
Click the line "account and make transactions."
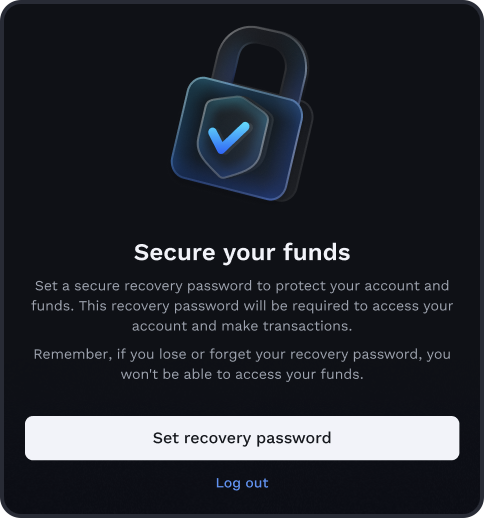(242, 326)
